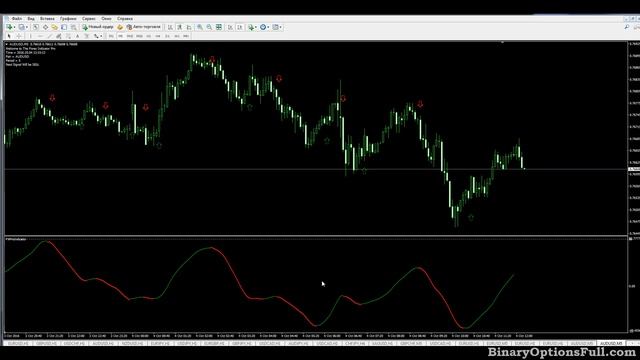Viewport: 640px width, 360px height.
Task: Select the equidistant channel tool
Action: click(x=59, y=36)
